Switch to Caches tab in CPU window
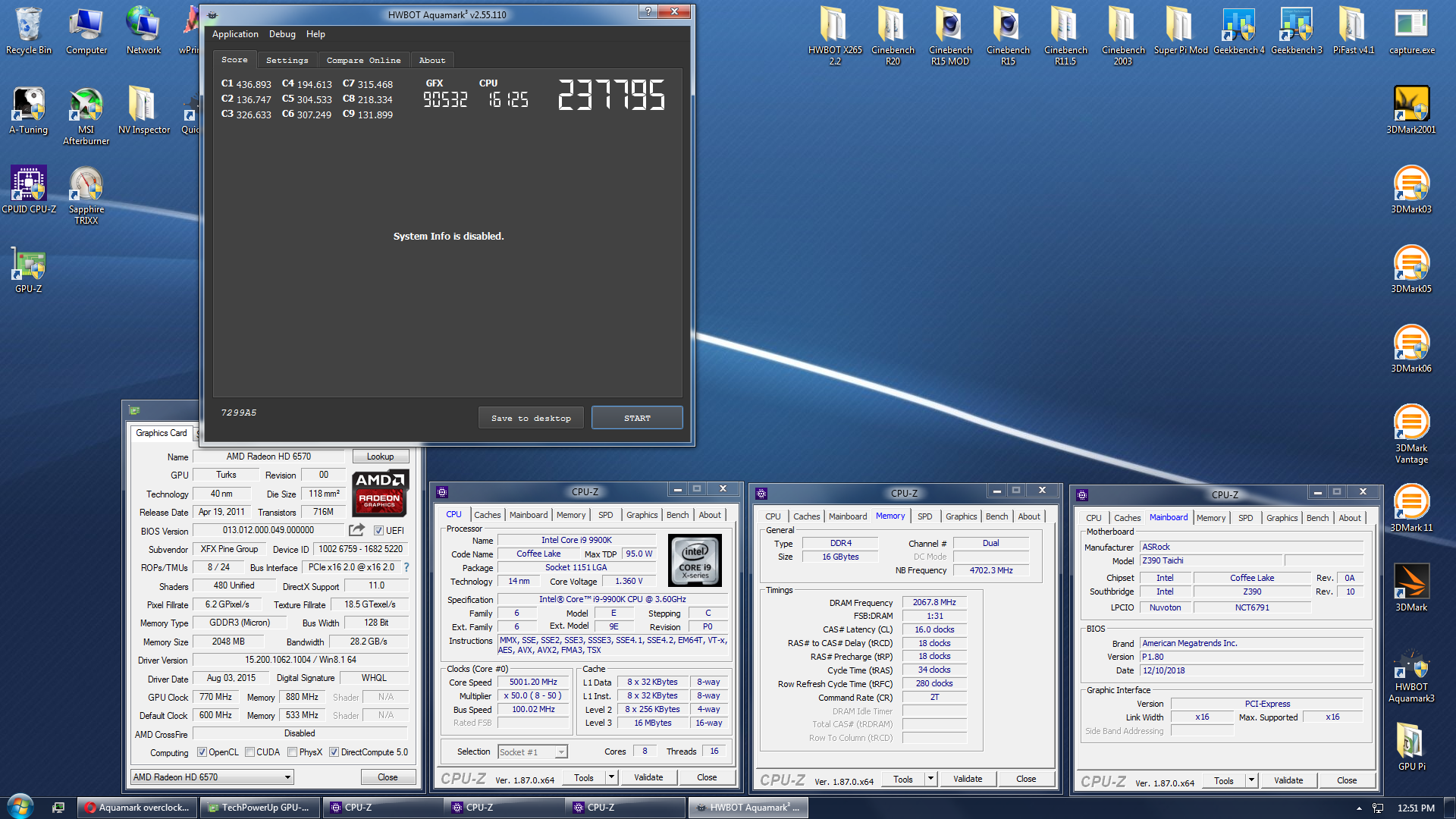 point(487,515)
